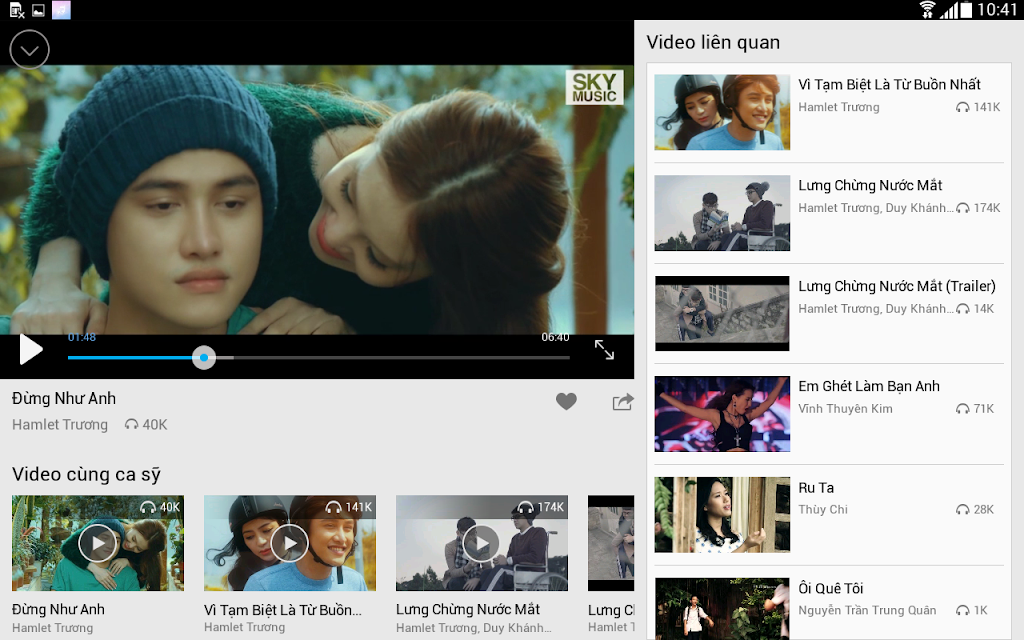The width and height of the screenshot is (1024, 640).
Task: Open Ôi Quê Tôi related video
Action: (828, 609)
